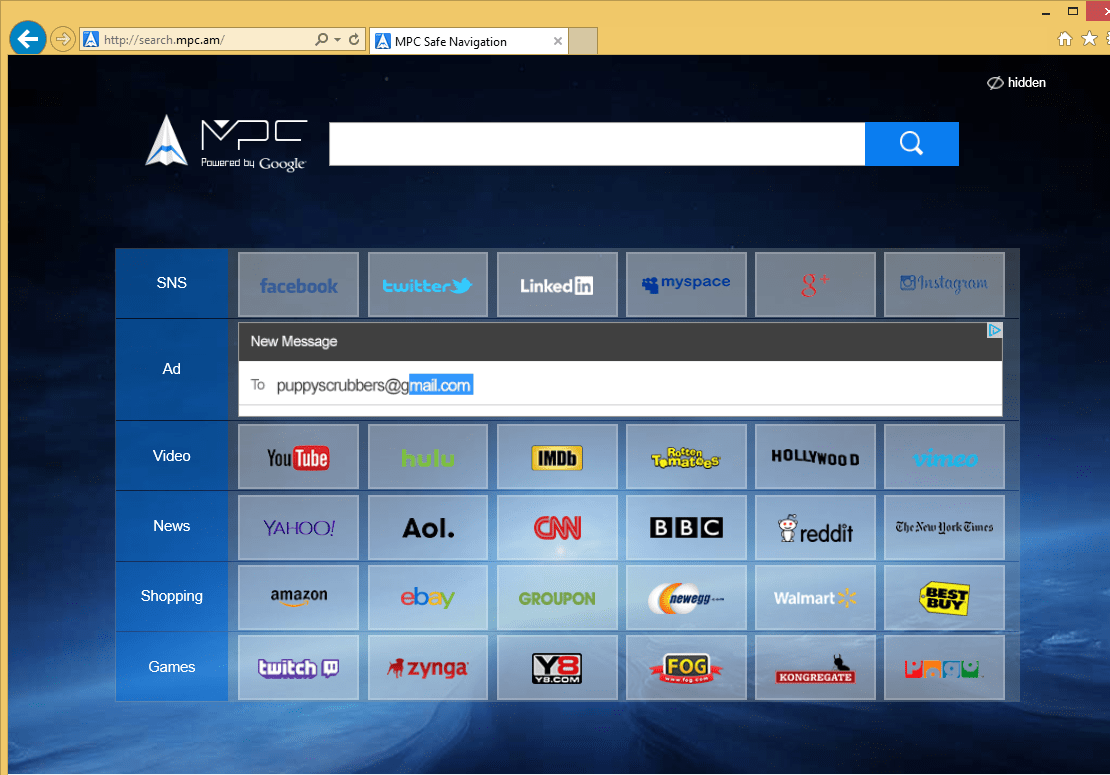Click the blue search magnifier button
This screenshot has height=775, width=1110.
click(x=912, y=144)
